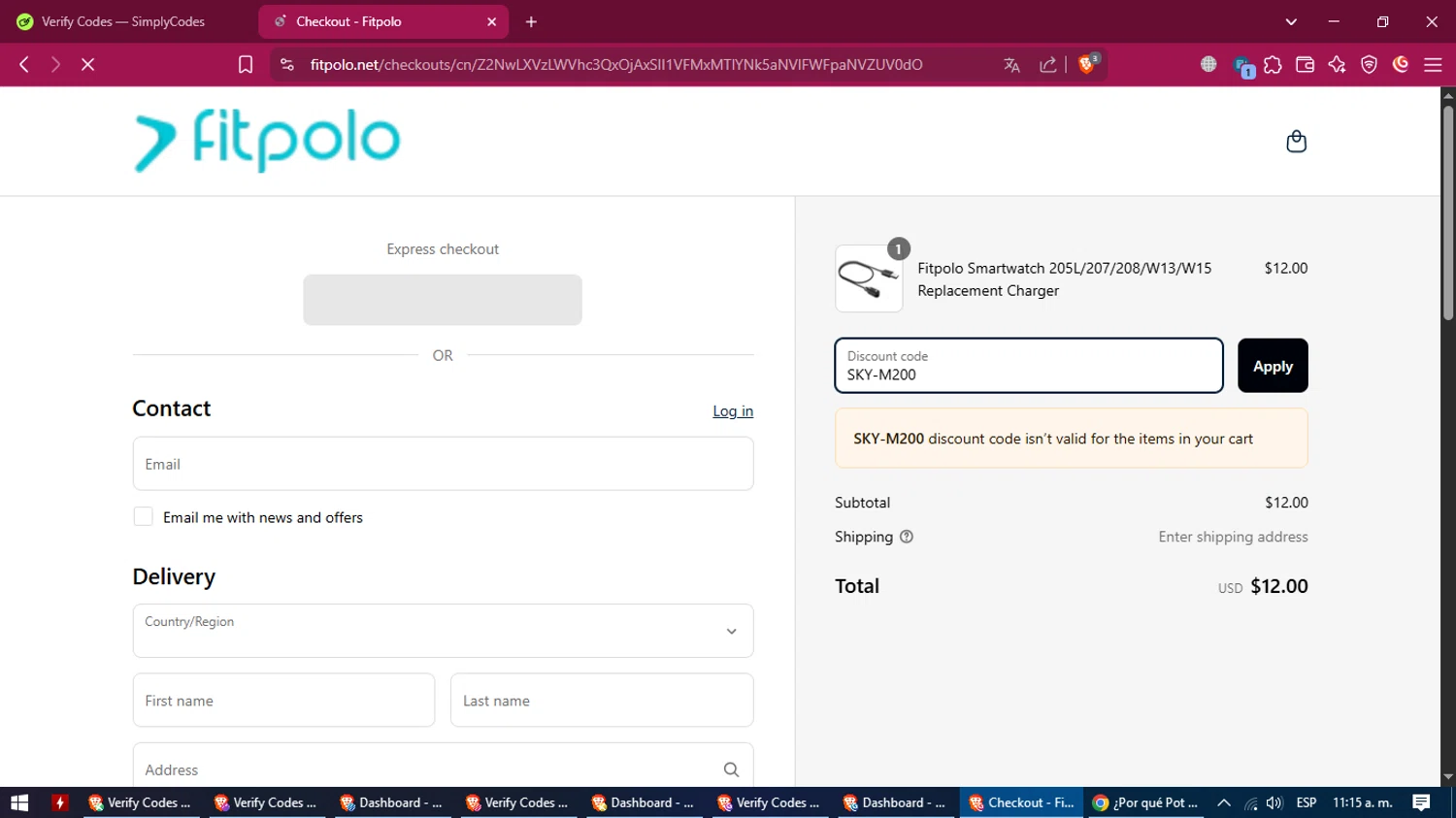Bookmark this page with the bookmark icon
Viewport: 1456px width, 818px height.
coord(246,64)
